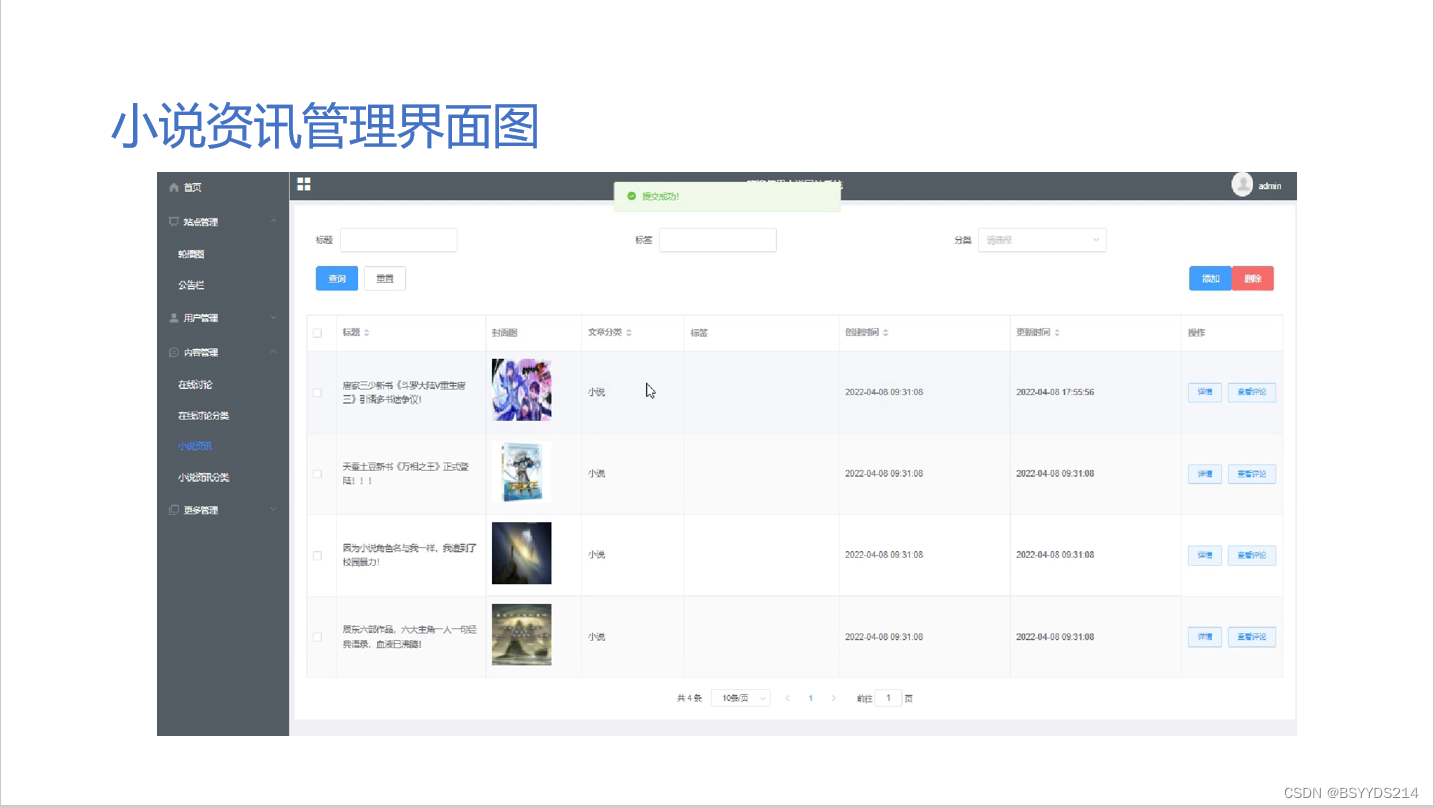Collapse 站点管理 menu chevron
This screenshot has height=808, width=1434.
273,221
